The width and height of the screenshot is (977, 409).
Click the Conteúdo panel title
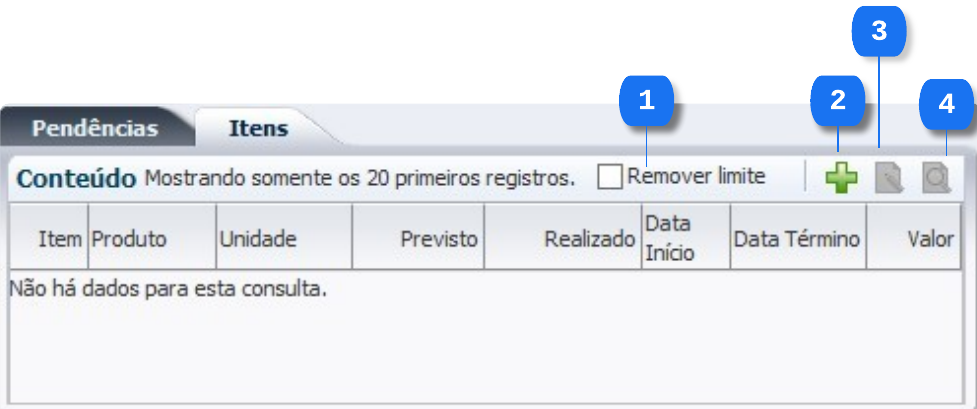pos(76,179)
